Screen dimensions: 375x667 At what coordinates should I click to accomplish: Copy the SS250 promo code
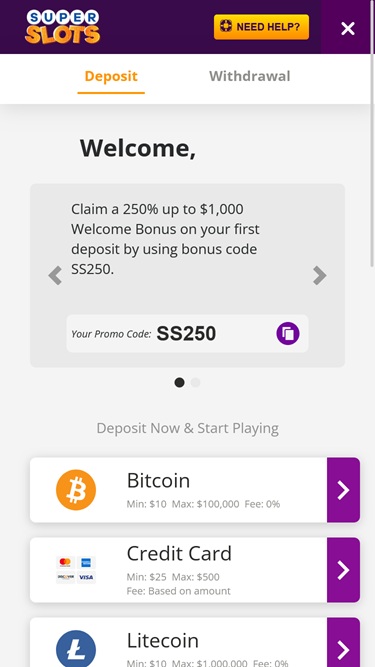point(288,333)
